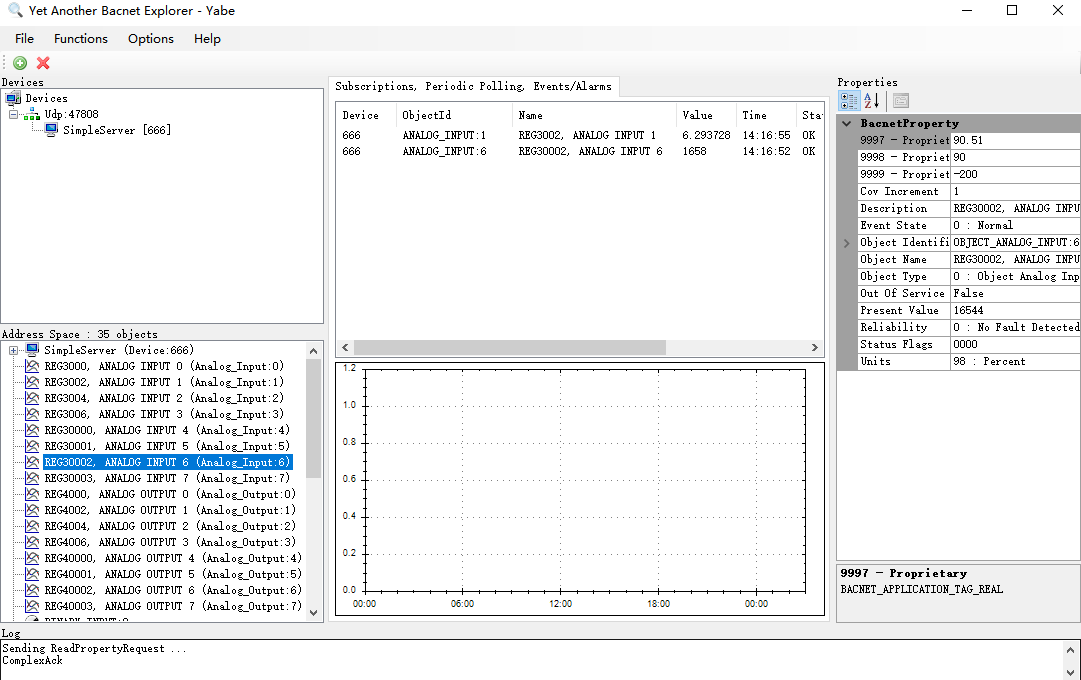Viewport: 1081px width, 680px height.
Task: Click the icon beside REG3002, ANALOG INPUT 1
Action: 32,382
